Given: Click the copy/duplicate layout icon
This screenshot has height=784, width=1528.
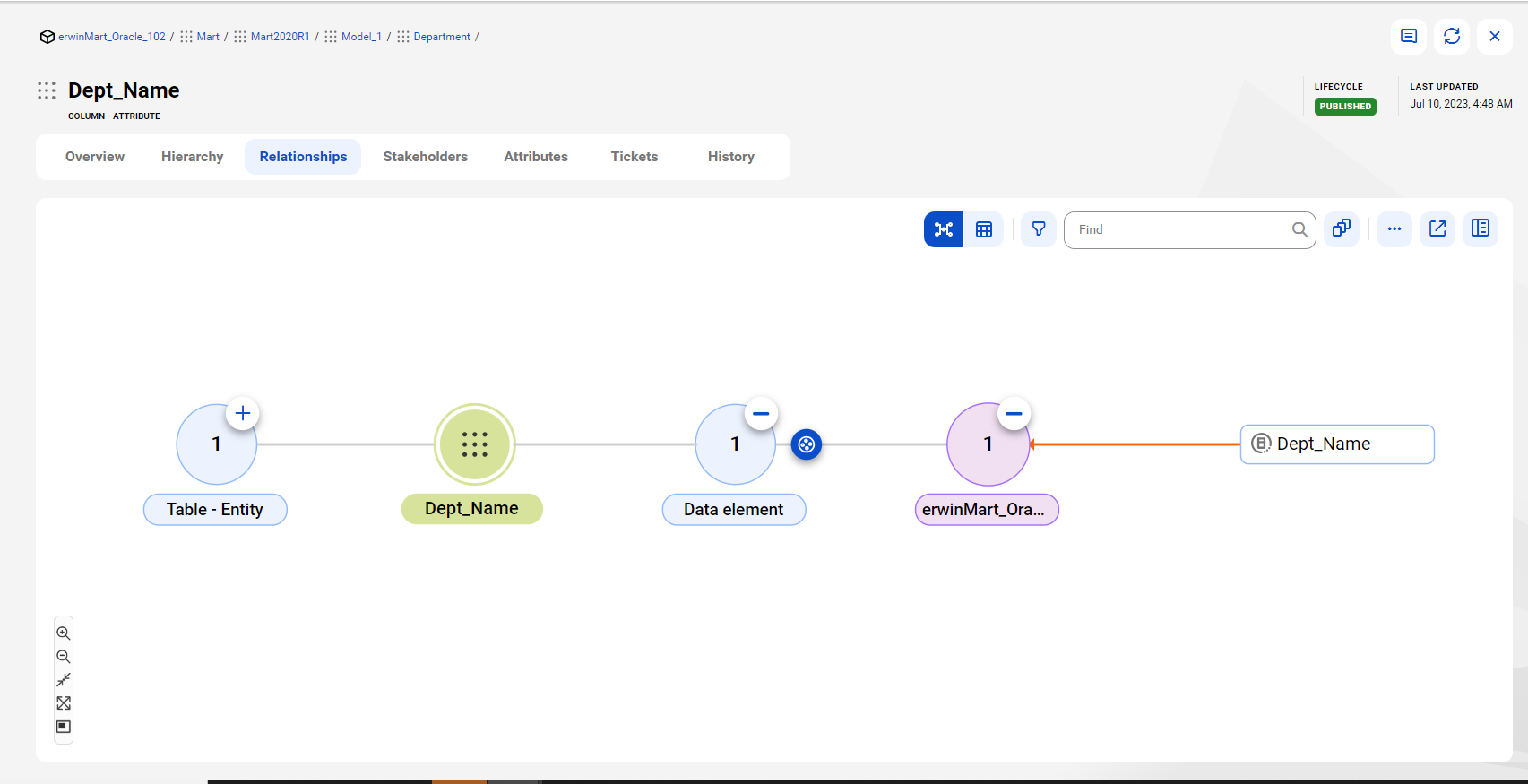Looking at the screenshot, I should pos(1342,228).
